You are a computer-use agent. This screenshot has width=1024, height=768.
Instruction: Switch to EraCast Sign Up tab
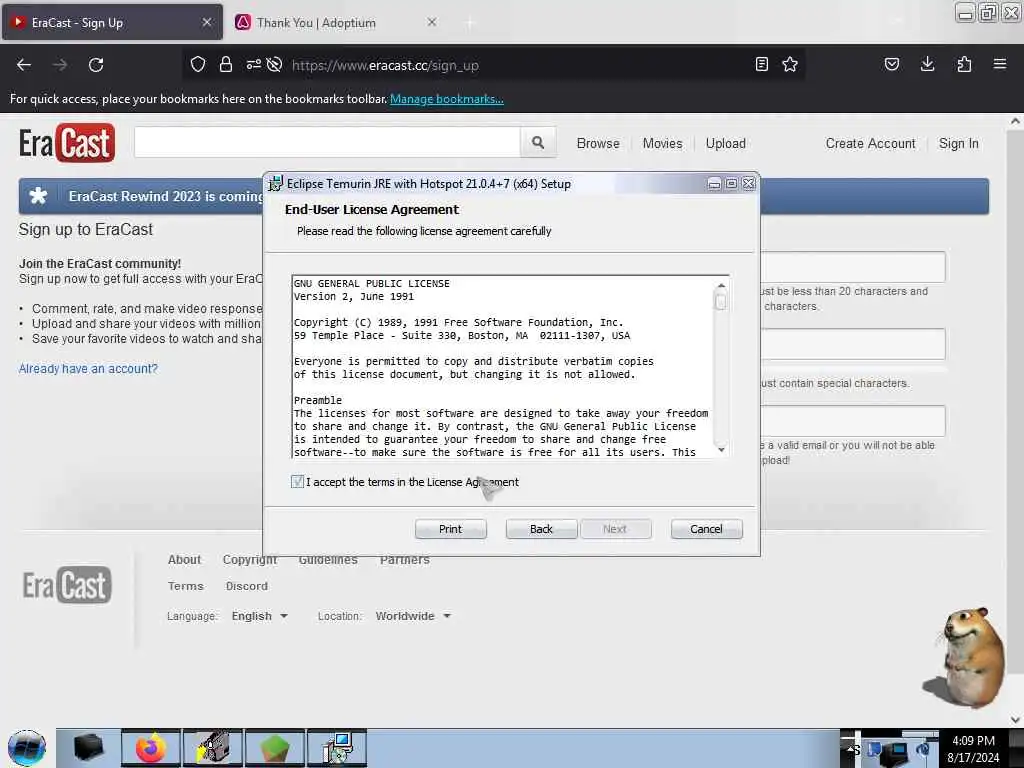(x=111, y=22)
